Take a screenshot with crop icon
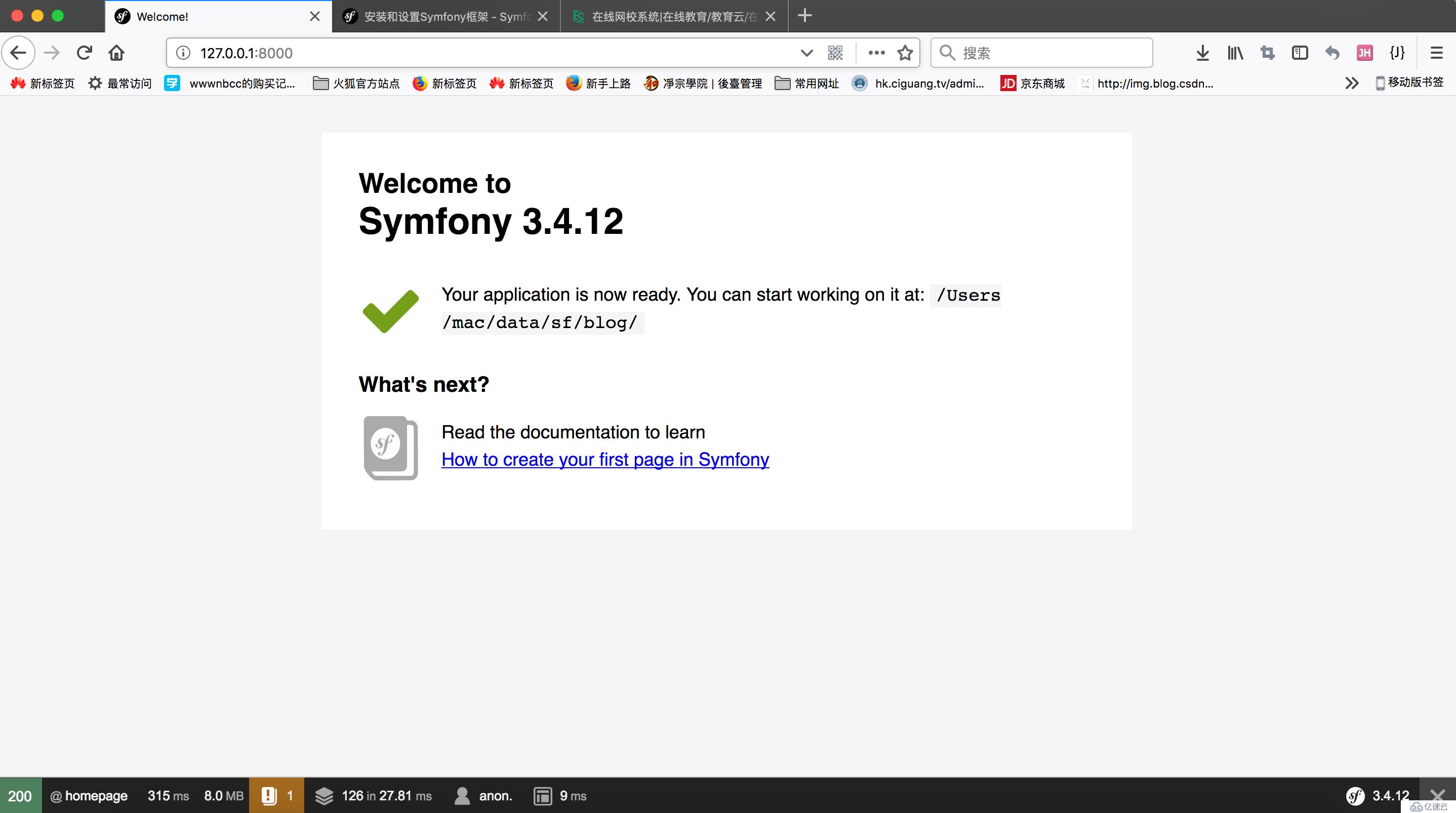This screenshot has width=1456, height=813. [x=1267, y=53]
